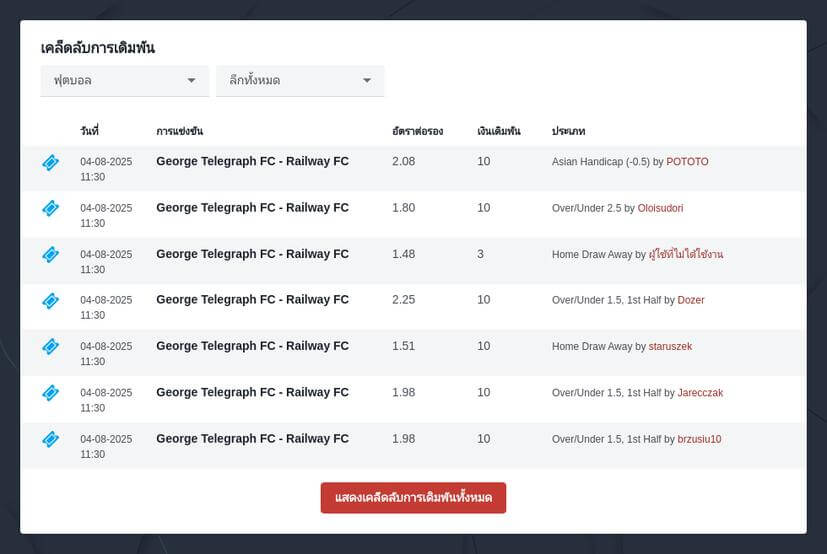This screenshot has width=827, height=554.
Task: Click the ผู้ใช้ที่ไม่ได้ใช้งาน user link
Action: pyautogui.click(x=686, y=255)
